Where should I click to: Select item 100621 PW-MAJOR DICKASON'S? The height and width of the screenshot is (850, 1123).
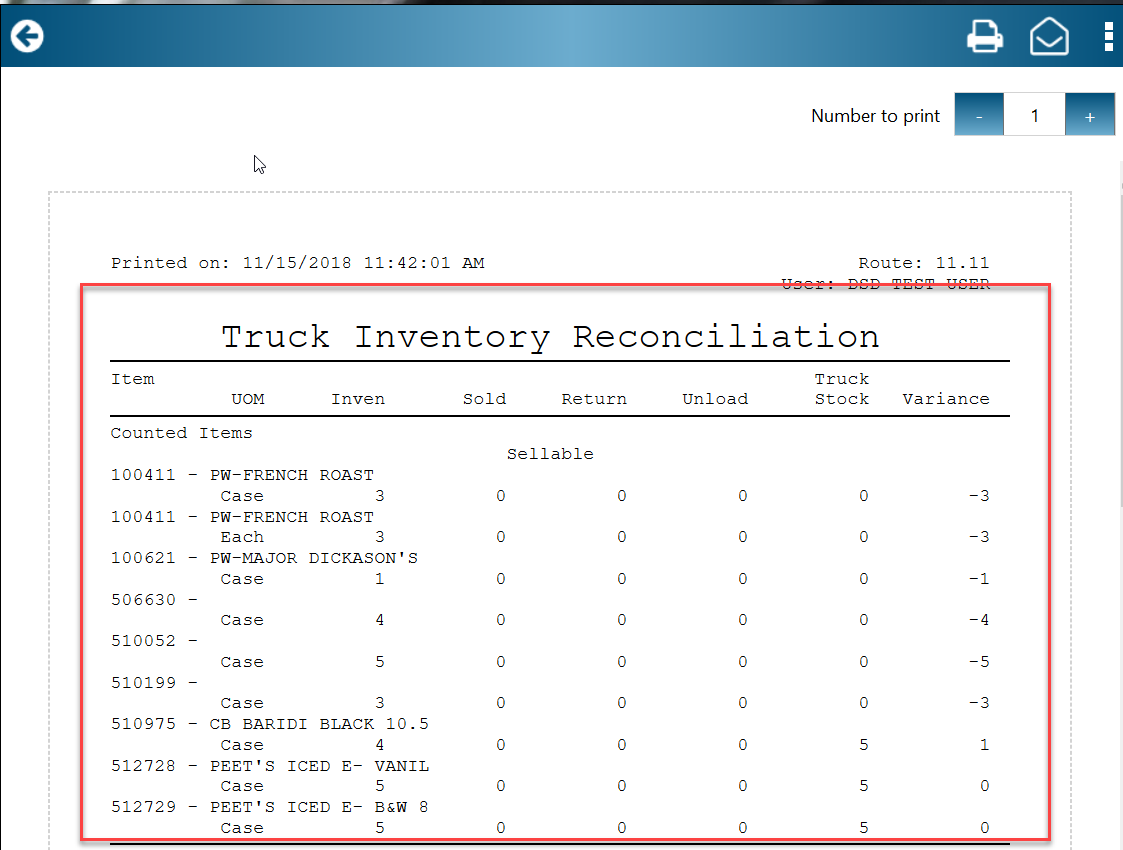click(x=264, y=558)
